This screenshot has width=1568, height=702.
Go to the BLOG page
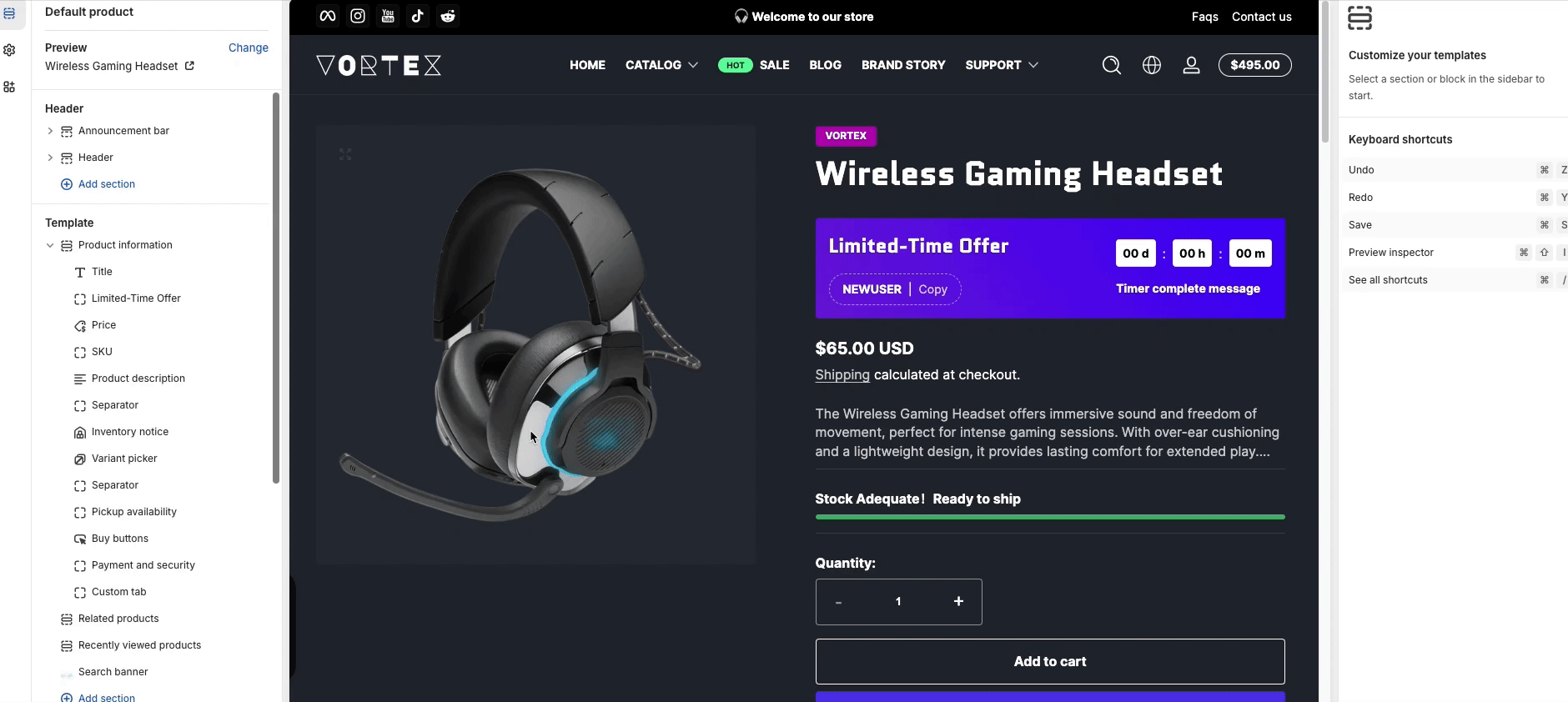pos(825,65)
